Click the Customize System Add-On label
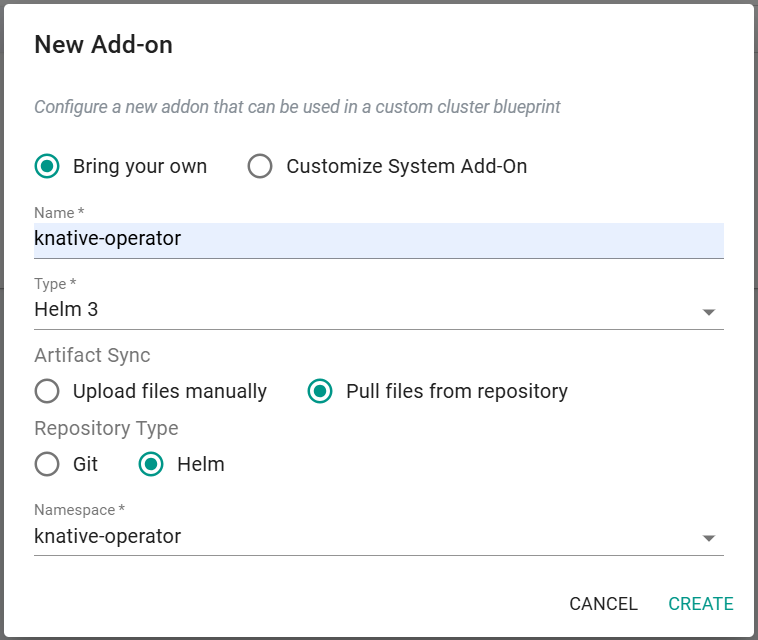Viewport: 758px width, 640px height. pyautogui.click(x=407, y=166)
